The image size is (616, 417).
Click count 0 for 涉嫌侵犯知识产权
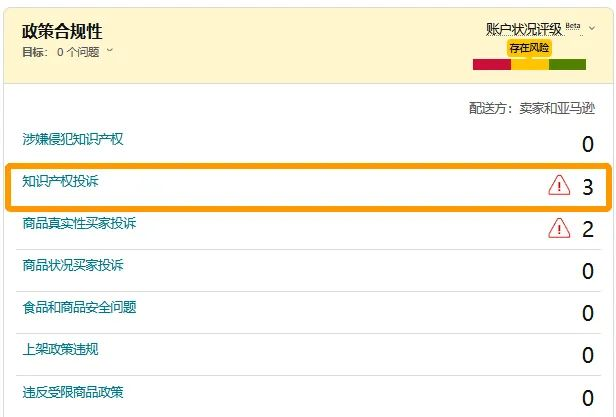click(588, 145)
